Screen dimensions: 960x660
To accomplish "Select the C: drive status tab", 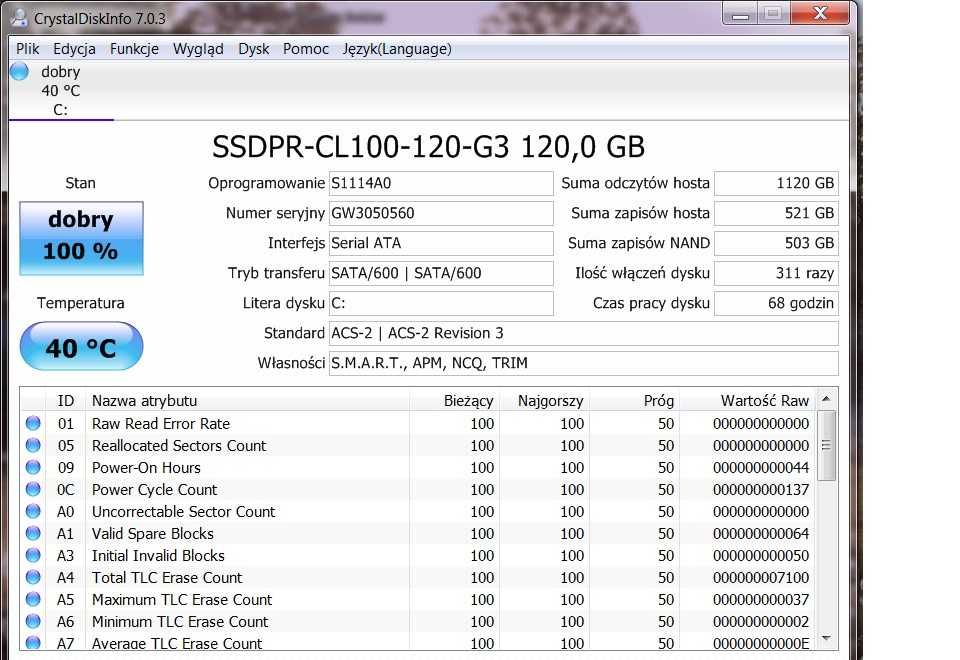I will [x=61, y=91].
